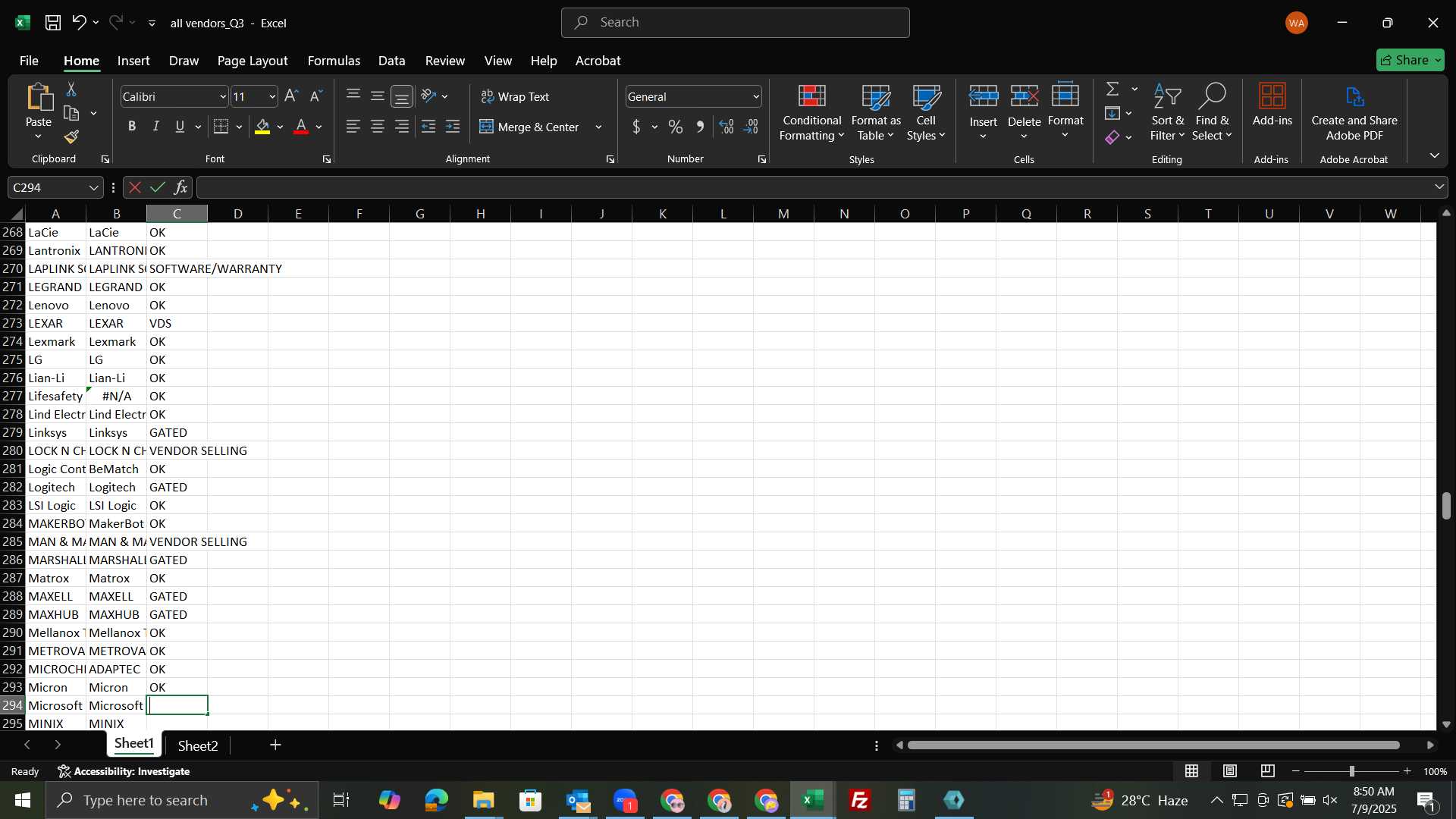1456x819 pixels.
Task: Toggle Middle Align vertical alignment
Action: (378, 96)
